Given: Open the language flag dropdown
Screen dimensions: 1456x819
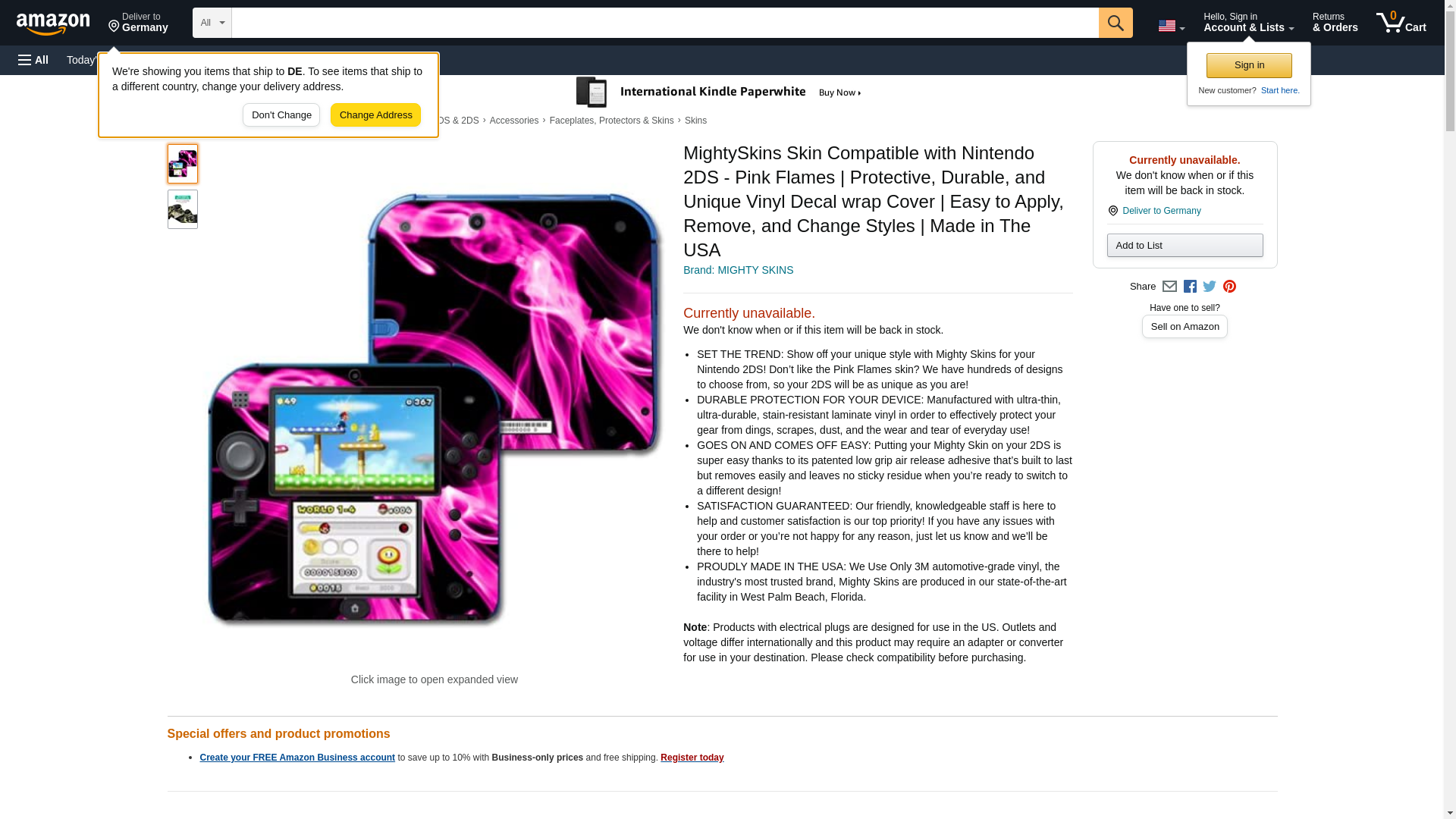Looking at the screenshot, I should coord(1171,26).
